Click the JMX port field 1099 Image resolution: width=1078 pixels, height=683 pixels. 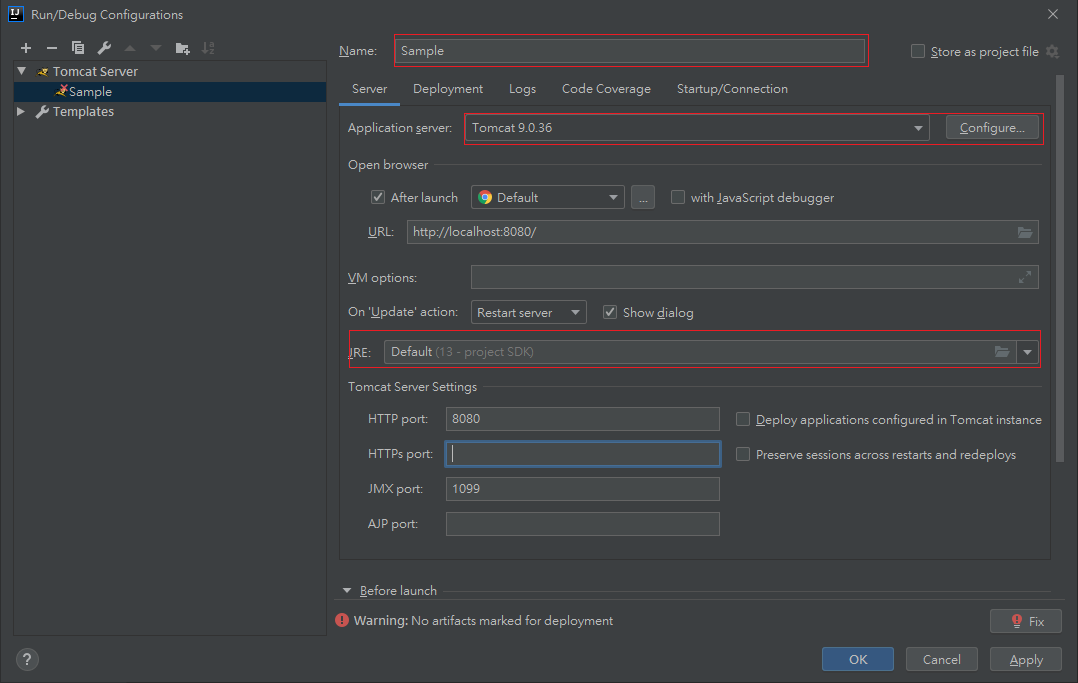(x=582, y=489)
